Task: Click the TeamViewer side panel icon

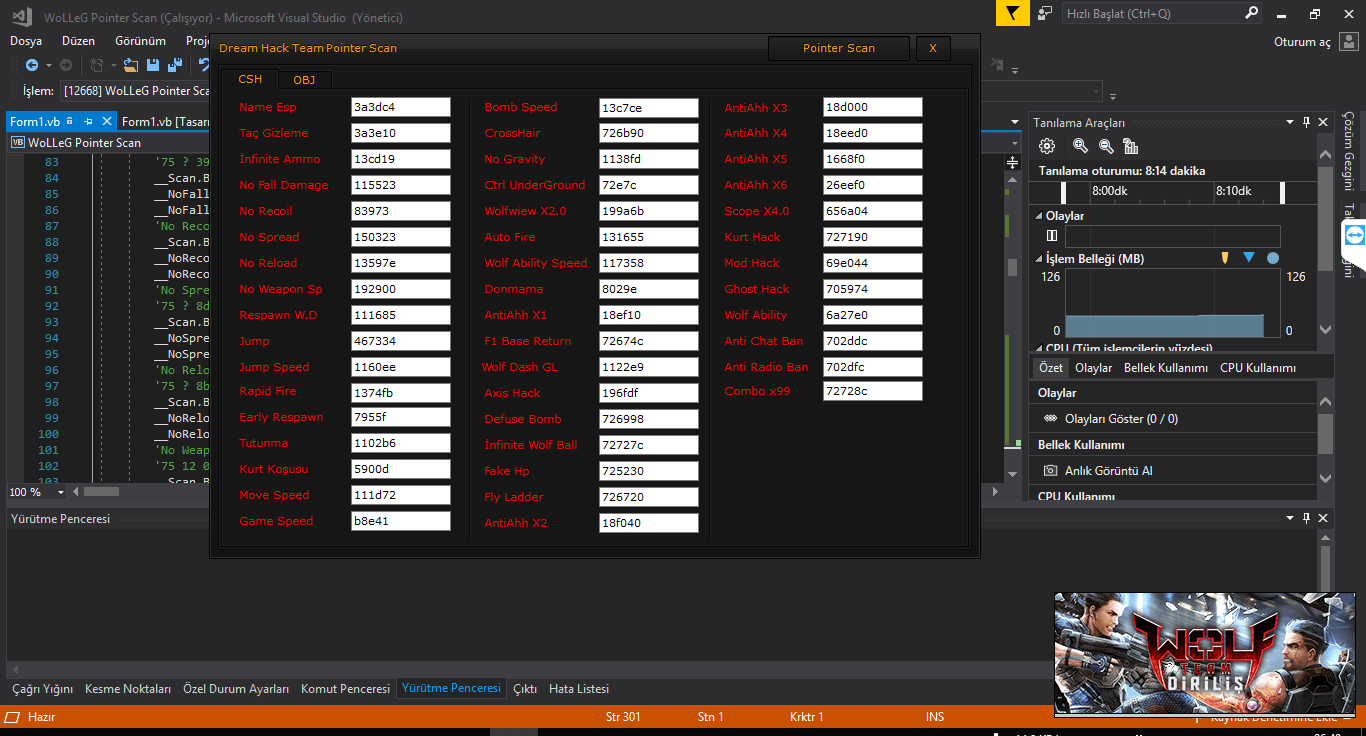Action: click(x=1354, y=234)
